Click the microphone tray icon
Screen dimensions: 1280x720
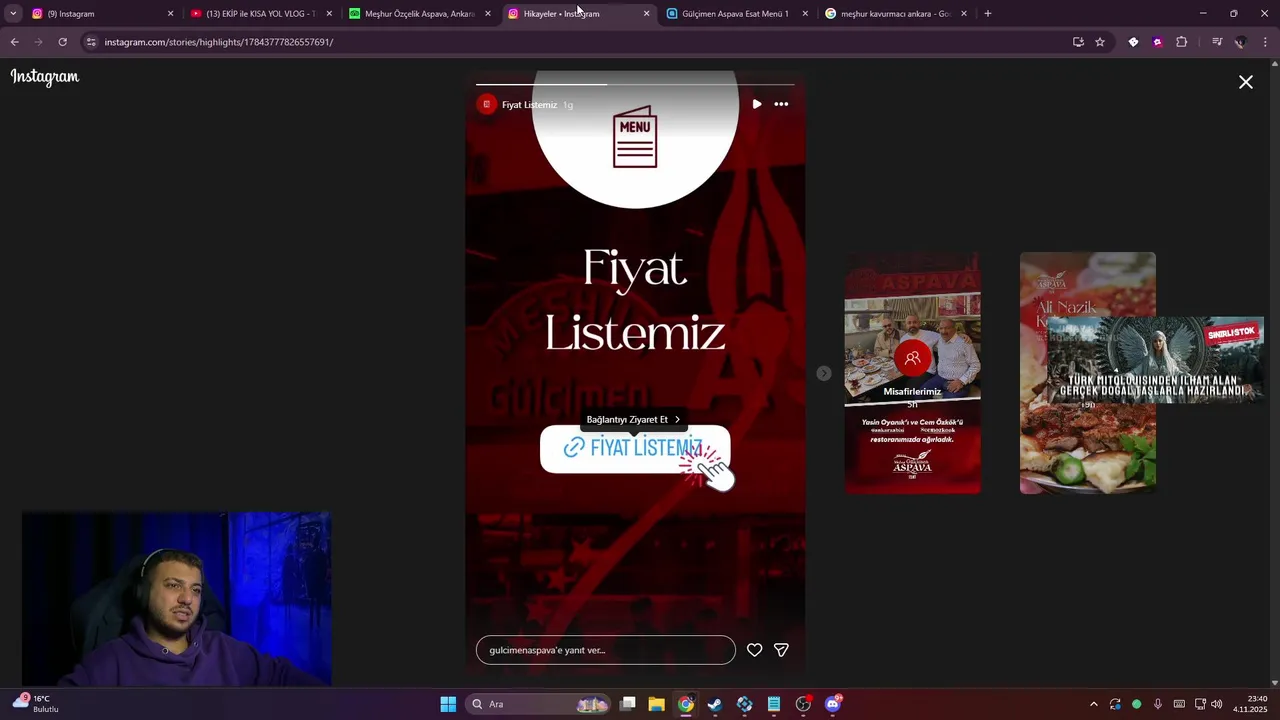[x=1158, y=704]
